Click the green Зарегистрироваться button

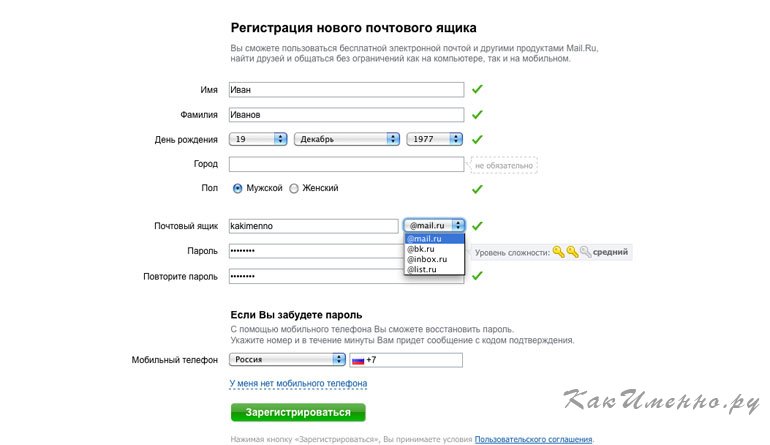(298, 412)
